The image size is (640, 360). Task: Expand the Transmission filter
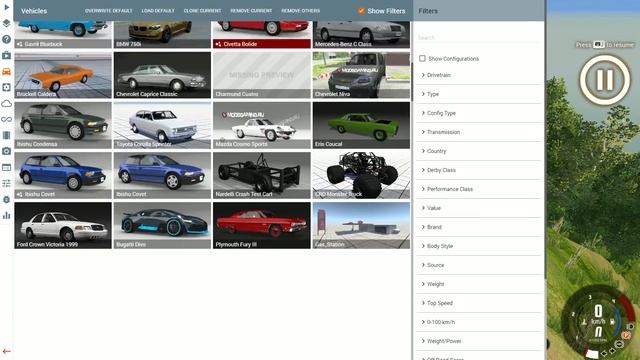[x=479, y=132]
